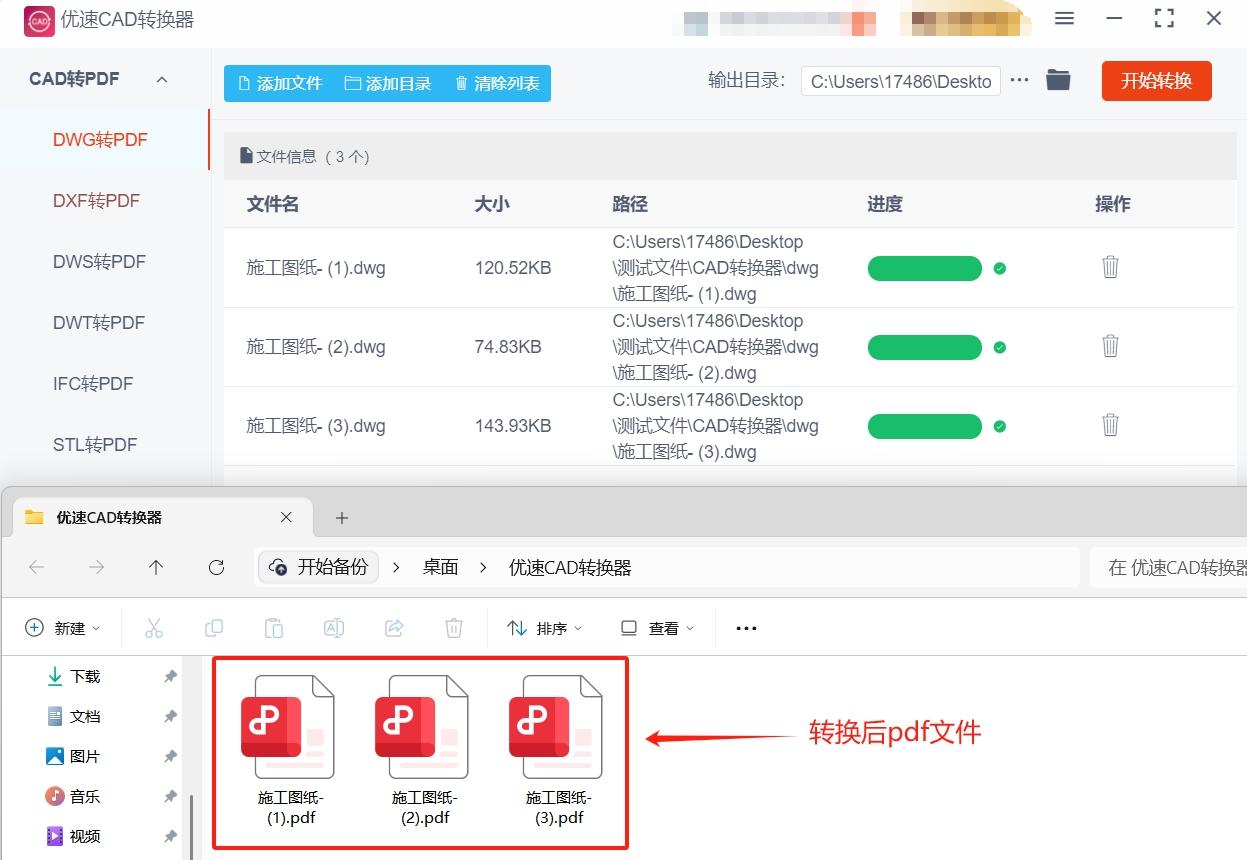Open the 排序 sort dropdown
This screenshot has width=1247, height=860.
(x=546, y=628)
